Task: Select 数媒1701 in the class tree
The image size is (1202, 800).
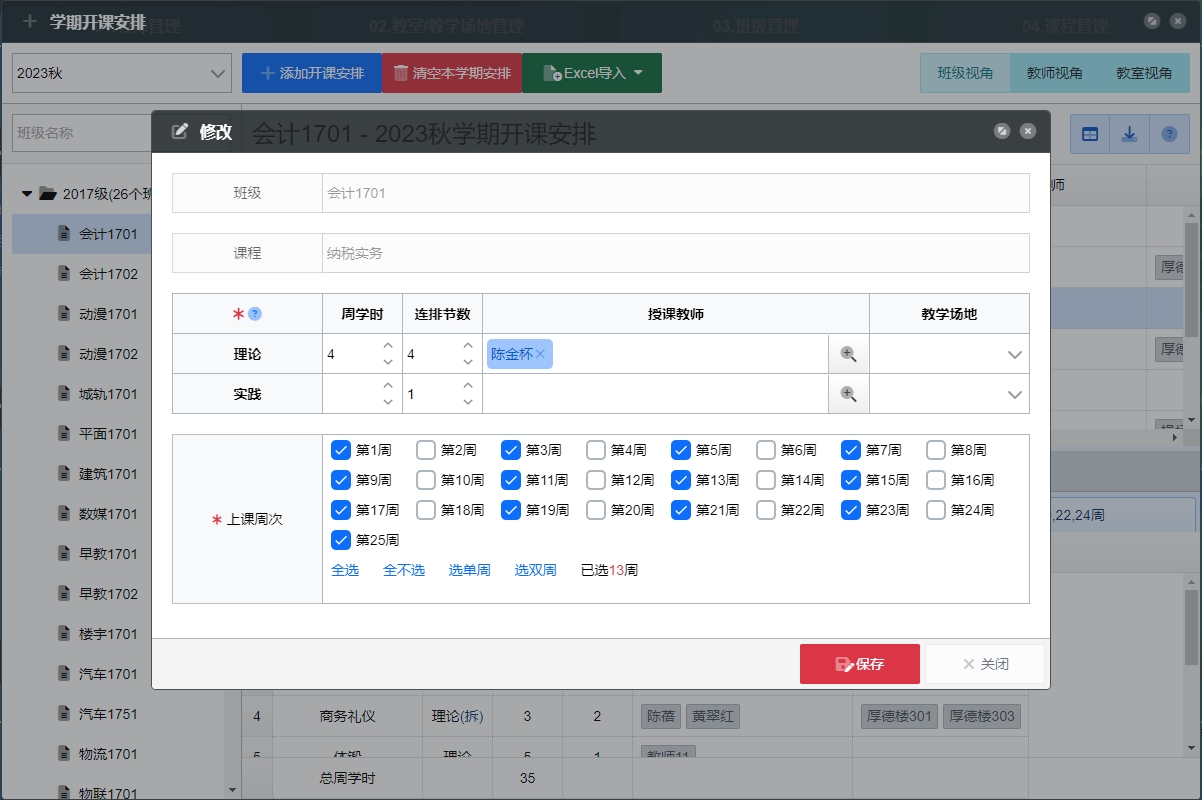Action: coord(108,514)
